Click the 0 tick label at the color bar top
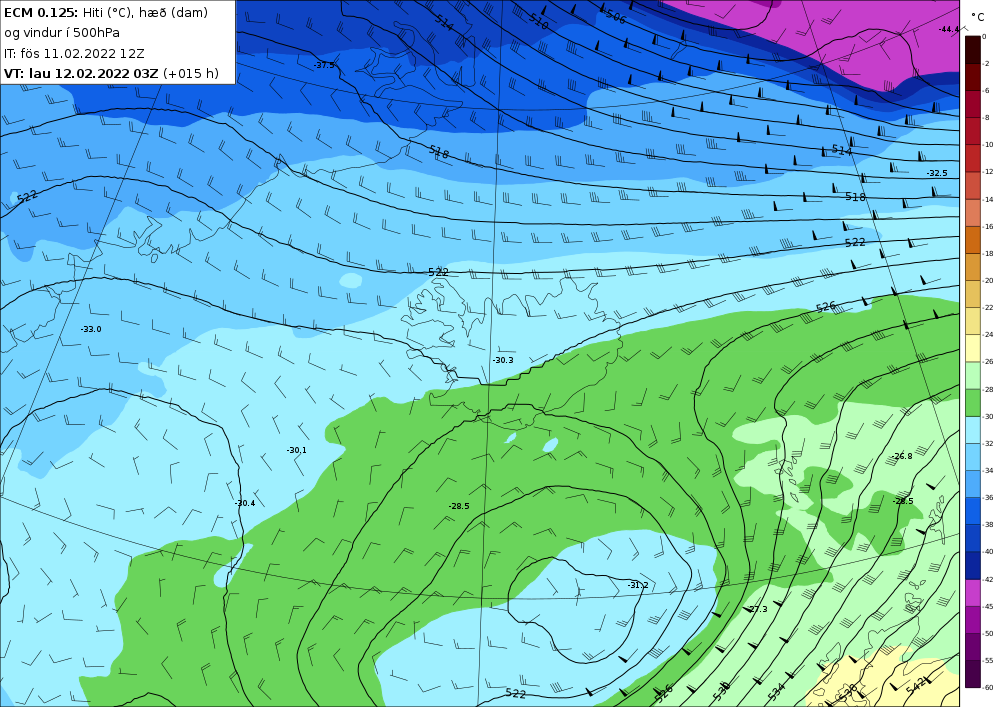1000x707 pixels. point(985,37)
